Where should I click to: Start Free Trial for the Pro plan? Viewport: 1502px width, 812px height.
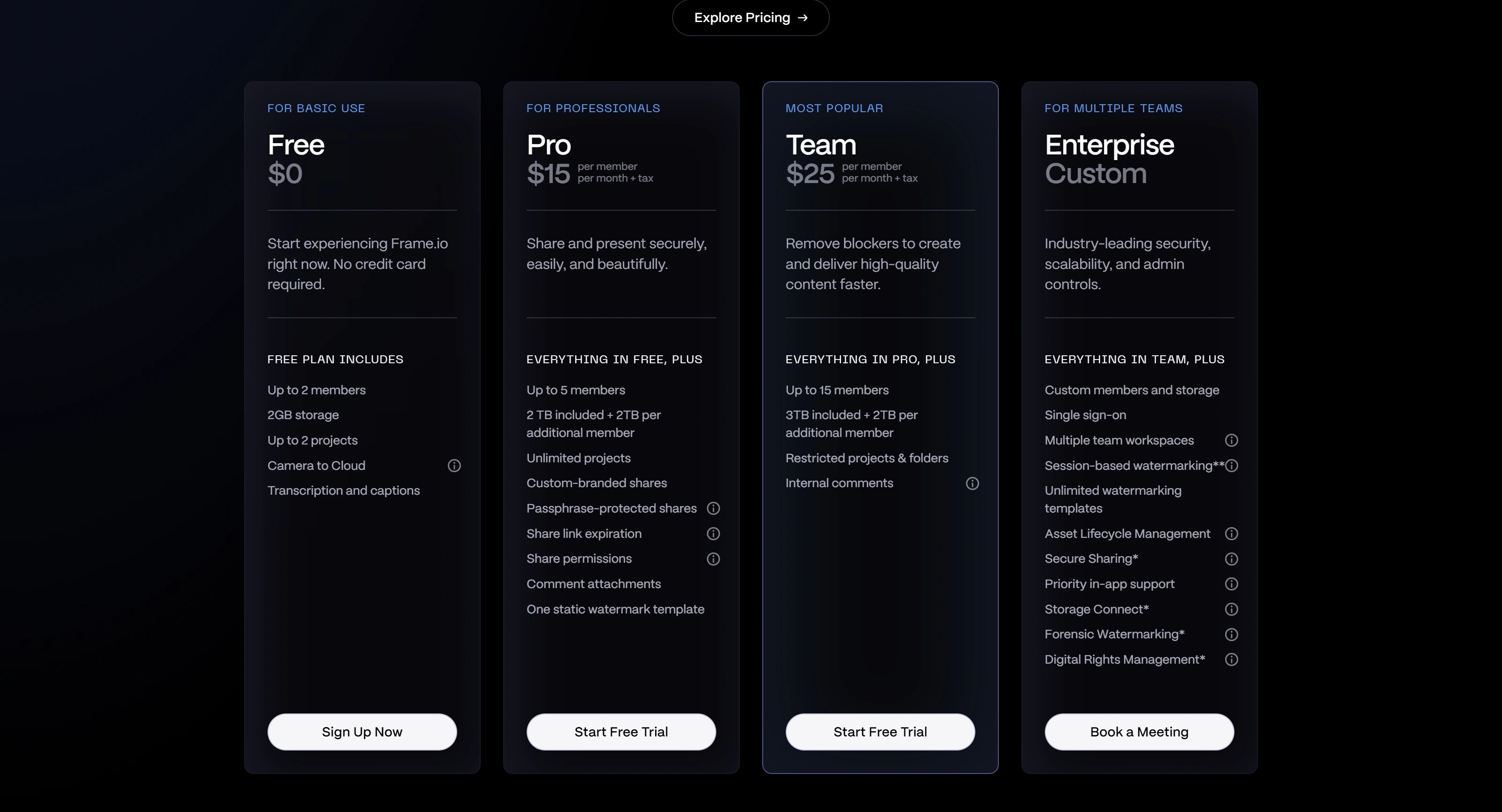point(621,732)
